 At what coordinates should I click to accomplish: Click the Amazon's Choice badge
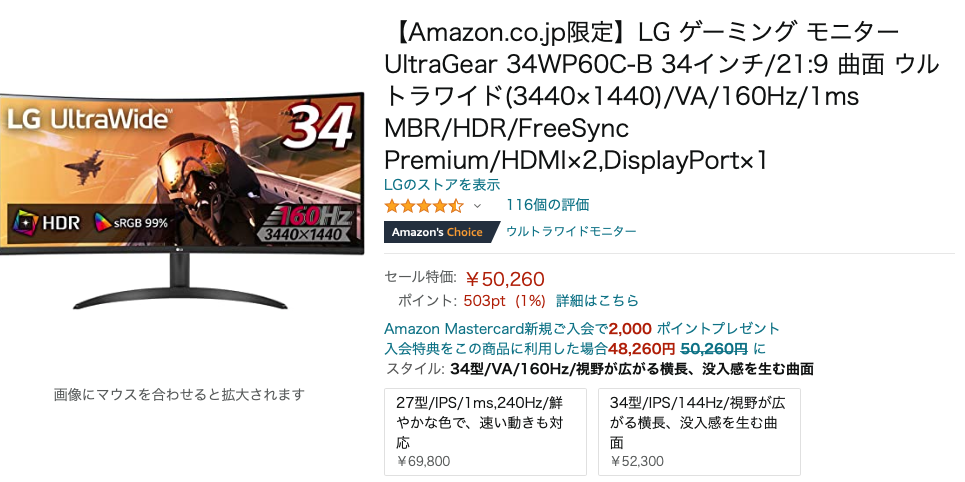pyautogui.click(x=438, y=232)
